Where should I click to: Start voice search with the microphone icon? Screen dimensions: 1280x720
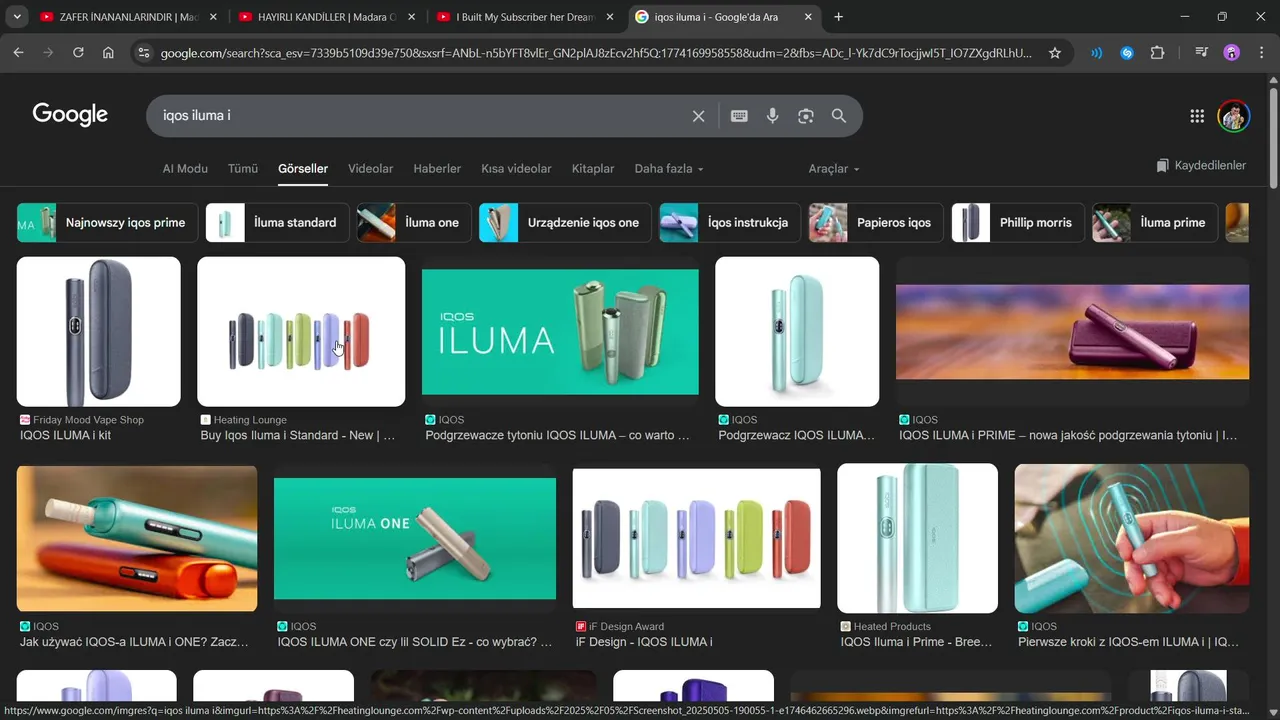point(772,116)
